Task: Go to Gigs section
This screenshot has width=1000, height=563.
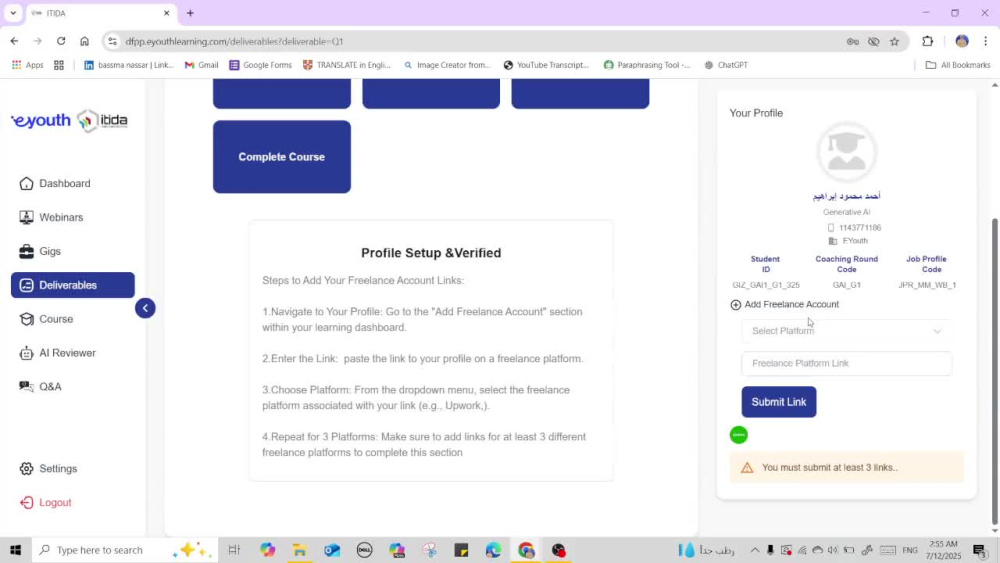Action: point(50,251)
